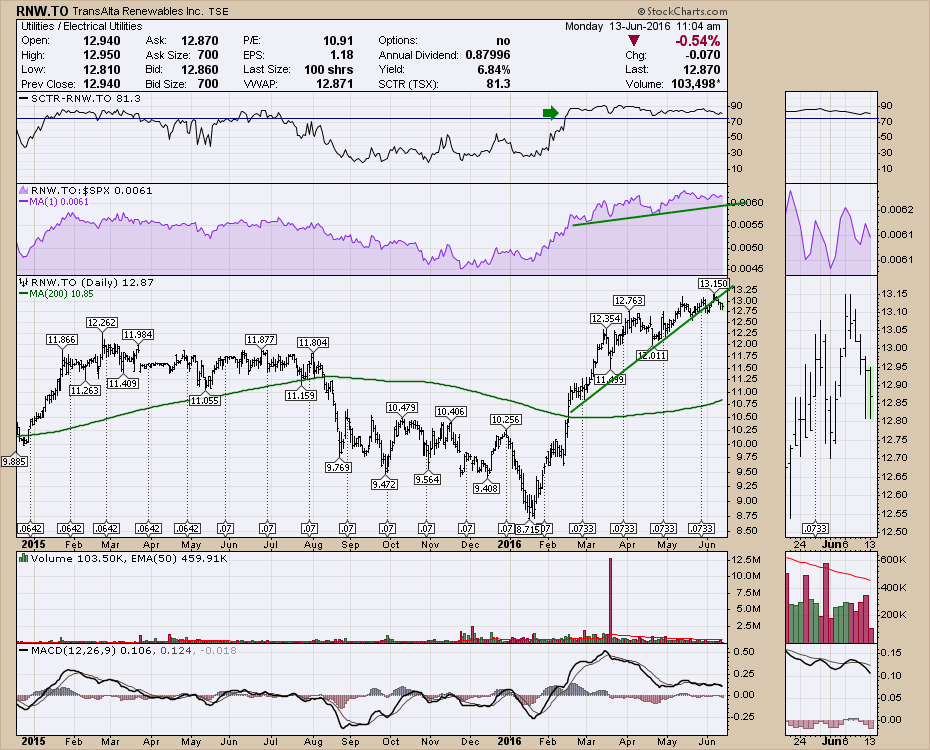This screenshot has width=930, height=750.
Task: Click the 11.159 low price label
Action: (x=301, y=395)
